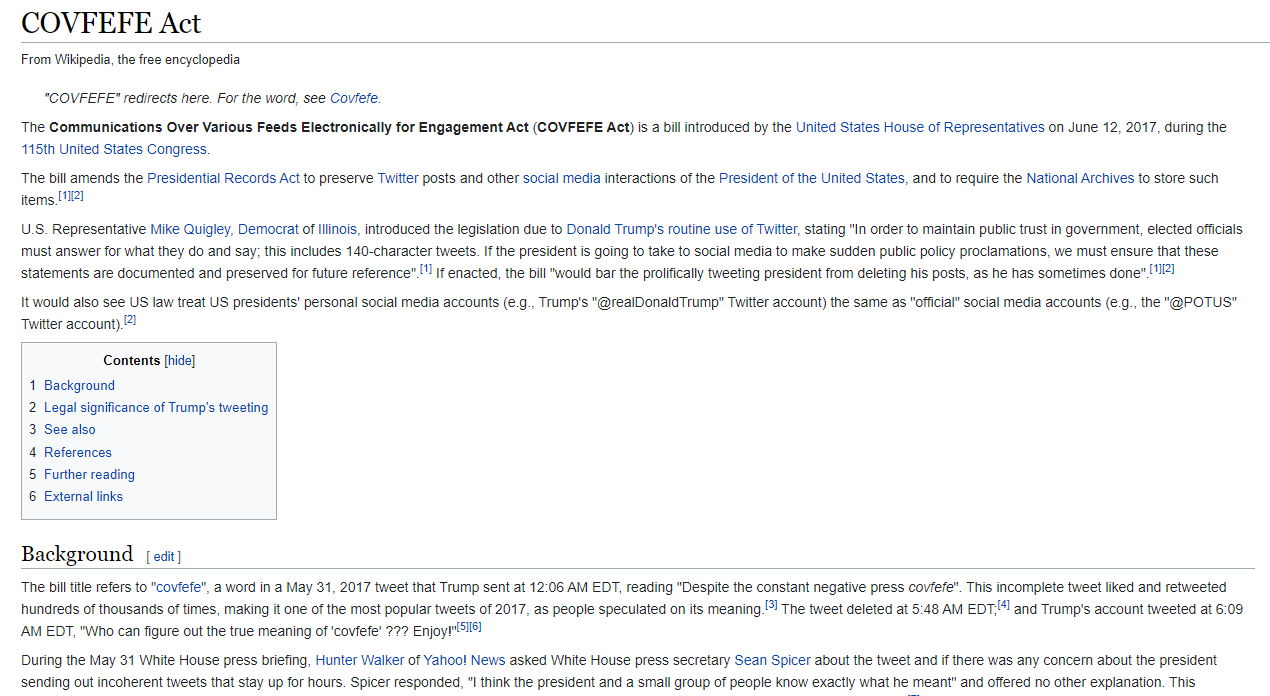Hide the Contents box using [hide]

(x=180, y=361)
